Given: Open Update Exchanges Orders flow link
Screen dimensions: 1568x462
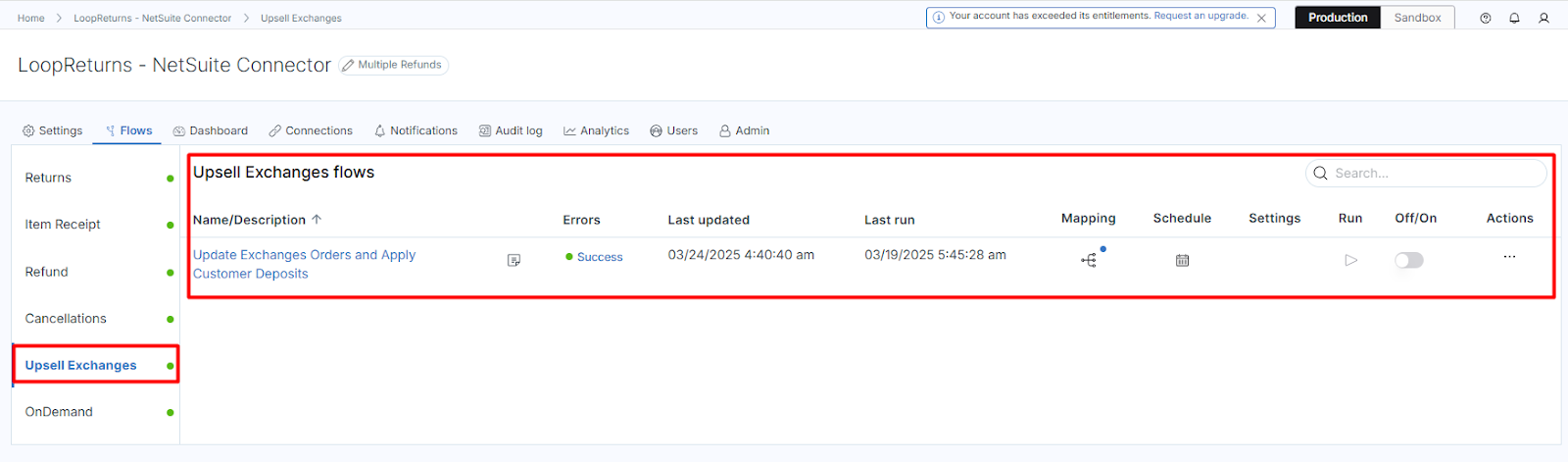Looking at the screenshot, I should point(304,264).
